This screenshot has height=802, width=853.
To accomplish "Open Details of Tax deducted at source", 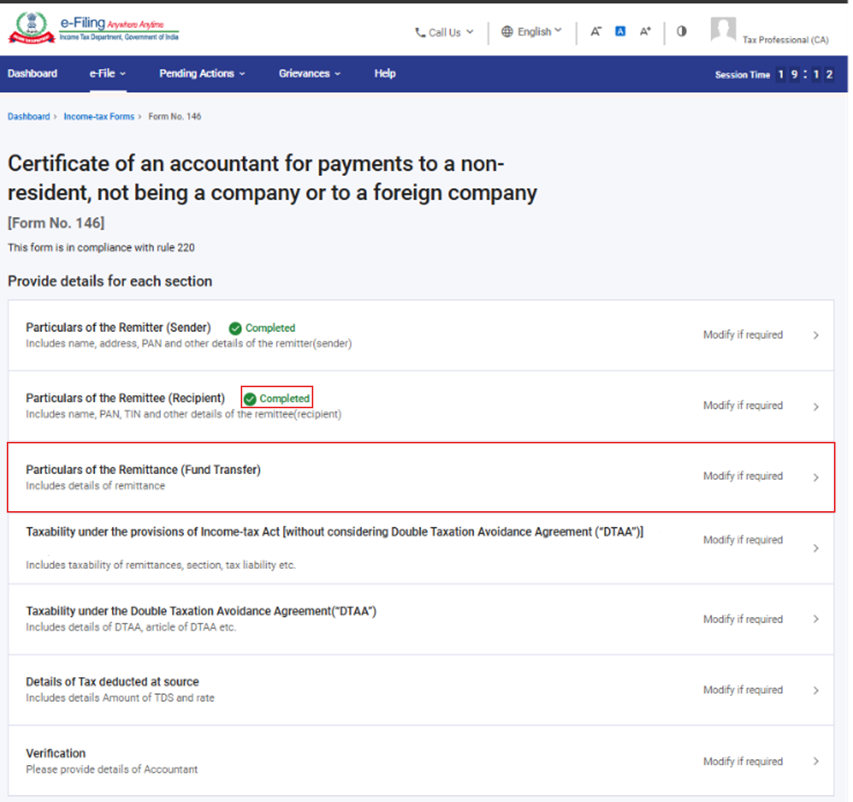I will [112, 682].
